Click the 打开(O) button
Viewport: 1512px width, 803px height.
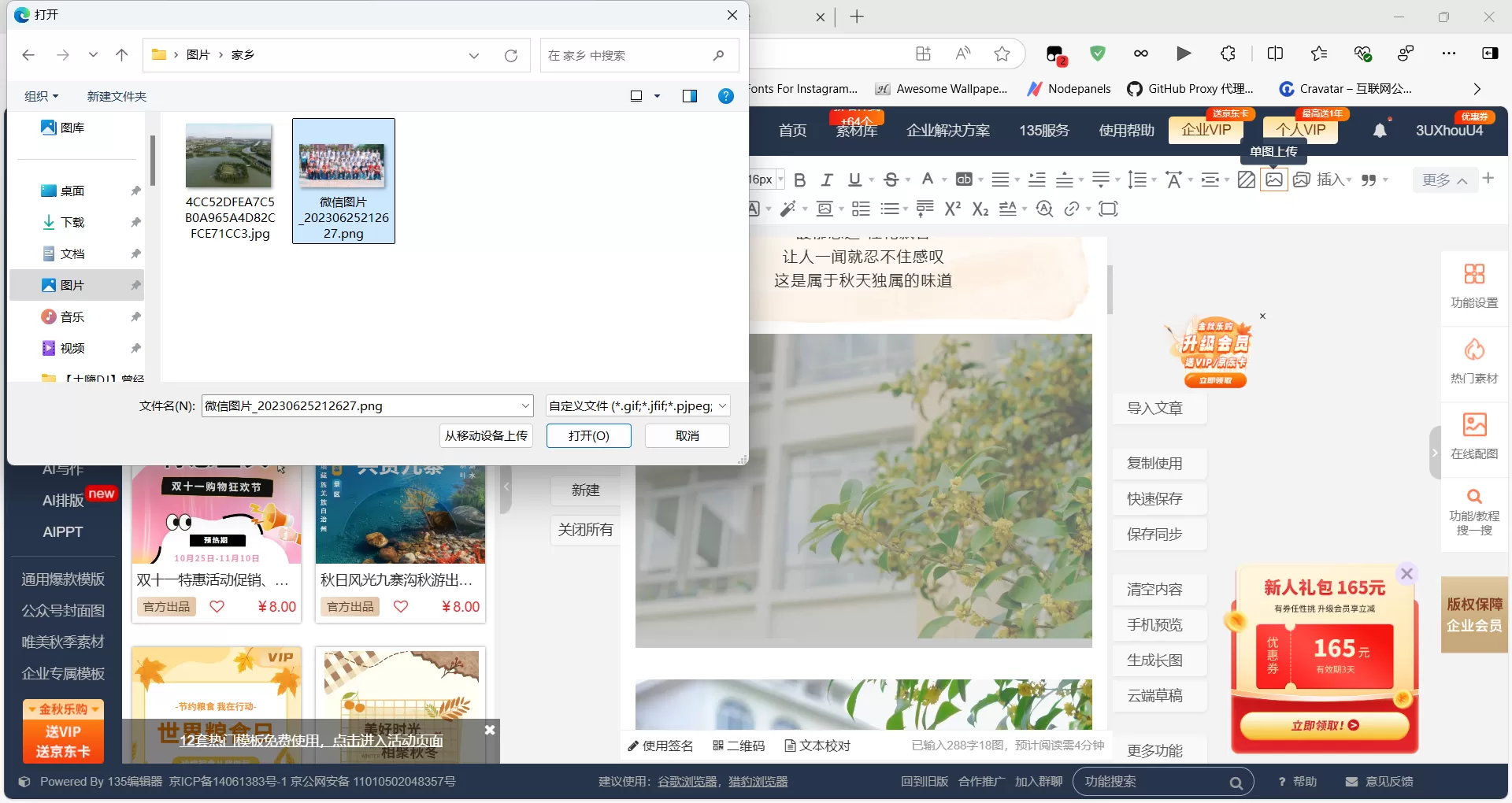tap(588, 435)
